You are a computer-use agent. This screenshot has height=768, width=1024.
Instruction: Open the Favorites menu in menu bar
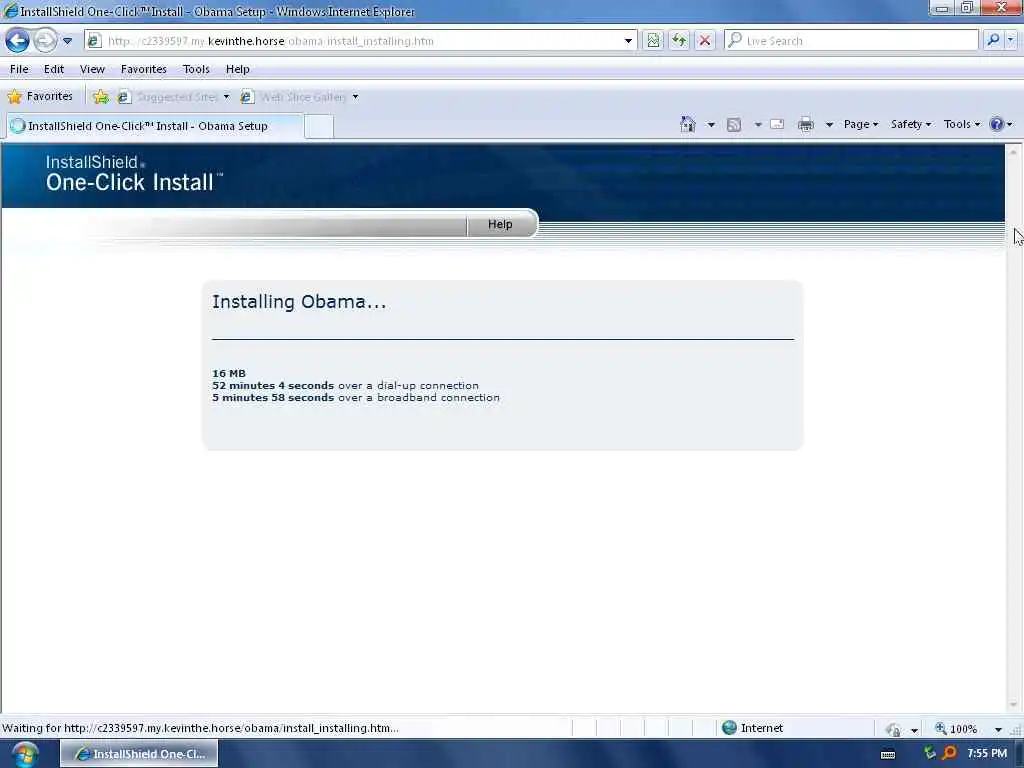tap(144, 69)
